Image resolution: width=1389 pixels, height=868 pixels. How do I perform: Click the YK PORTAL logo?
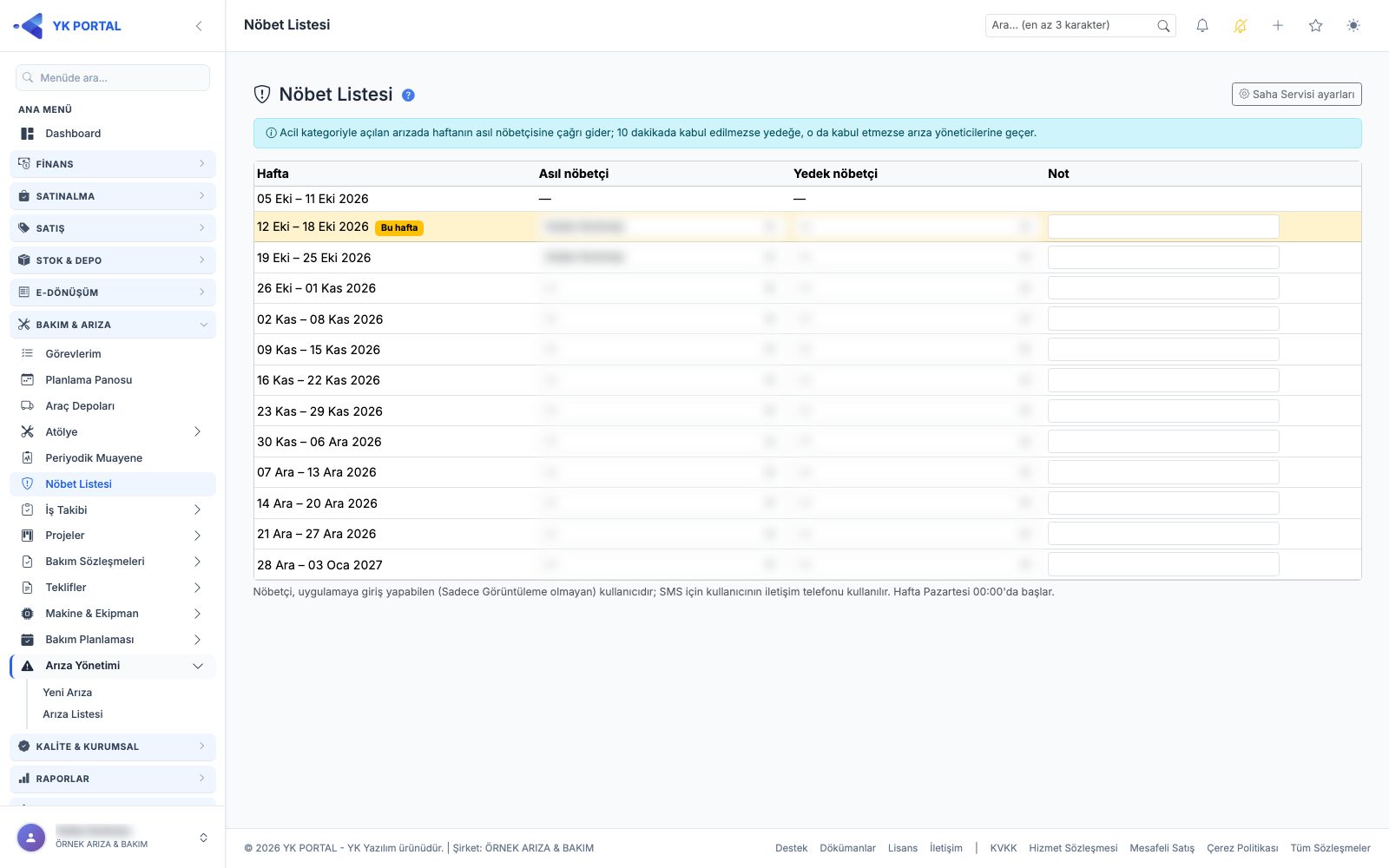pyautogui.click(x=68, y=26)
